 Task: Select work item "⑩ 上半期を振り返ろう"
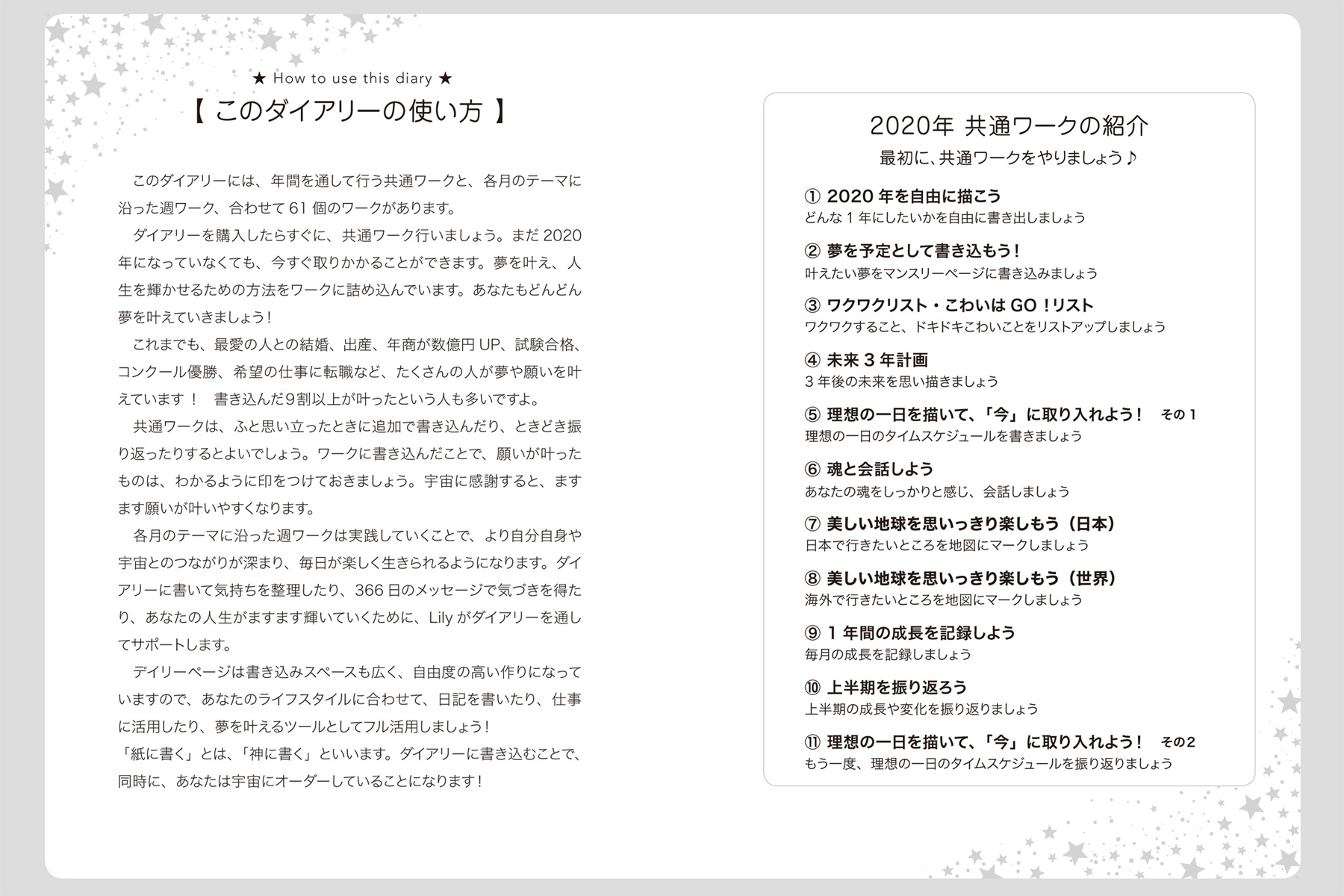(x=886, y=688)
